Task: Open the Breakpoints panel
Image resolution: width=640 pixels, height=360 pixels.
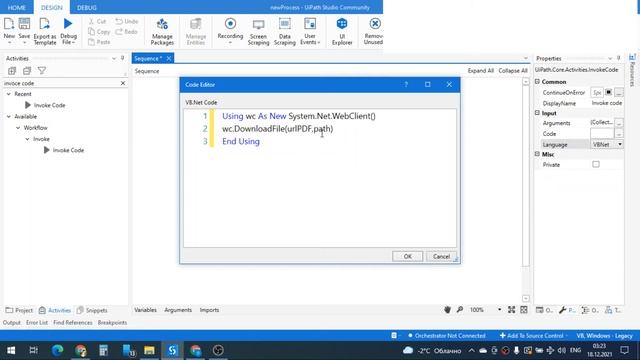Action: 112,322
